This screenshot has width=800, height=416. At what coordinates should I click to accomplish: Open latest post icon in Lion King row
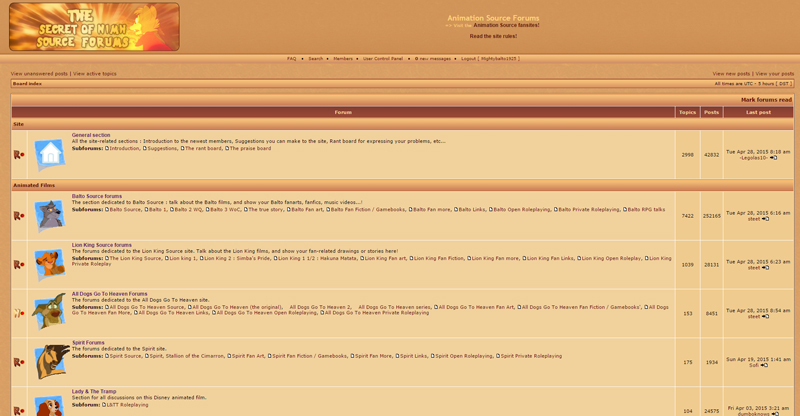[765, 268]
